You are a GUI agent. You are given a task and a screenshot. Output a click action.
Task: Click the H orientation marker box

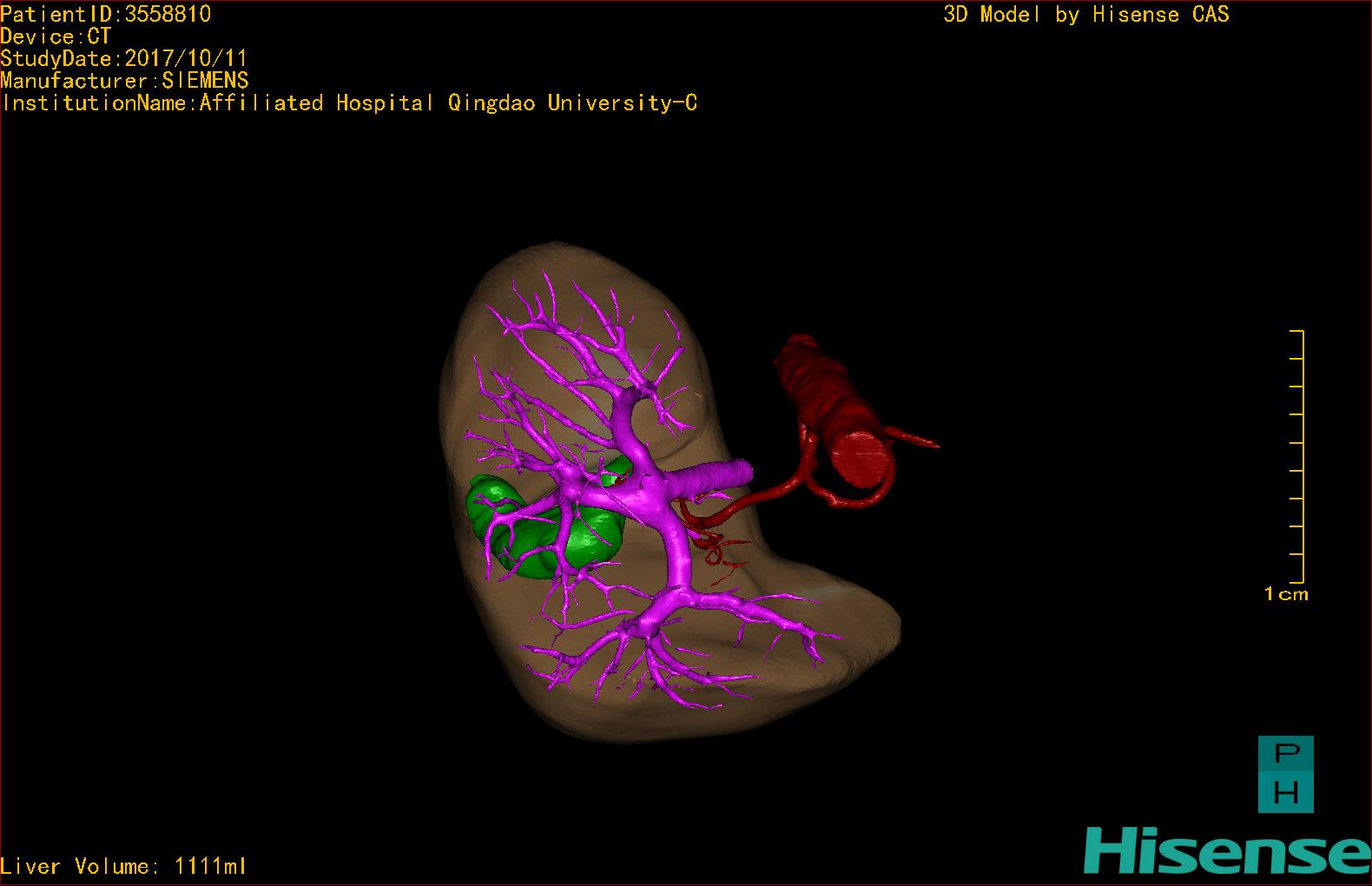(1286, 793)
